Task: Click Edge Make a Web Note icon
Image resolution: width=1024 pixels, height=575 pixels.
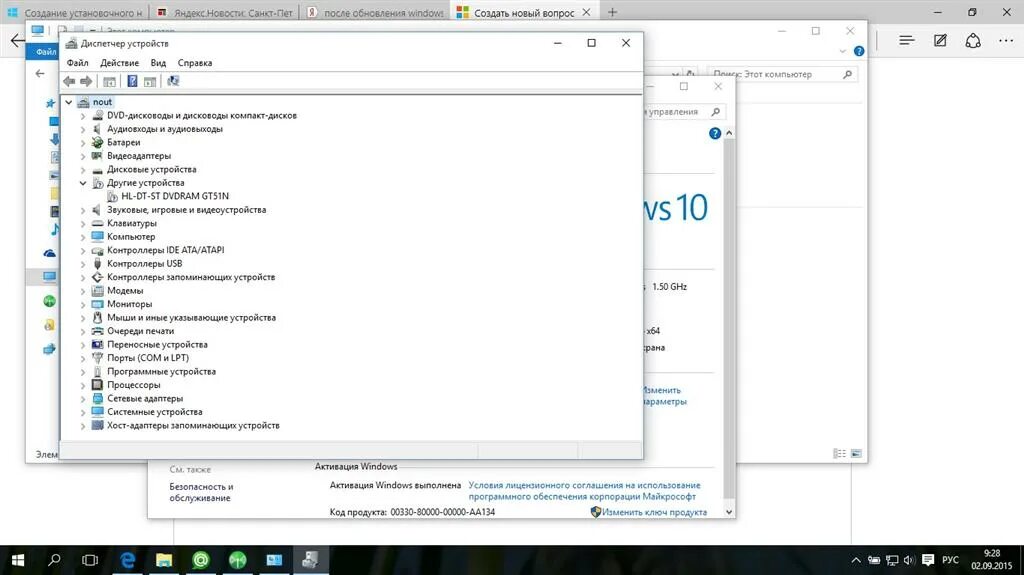Action: point(940,41)
